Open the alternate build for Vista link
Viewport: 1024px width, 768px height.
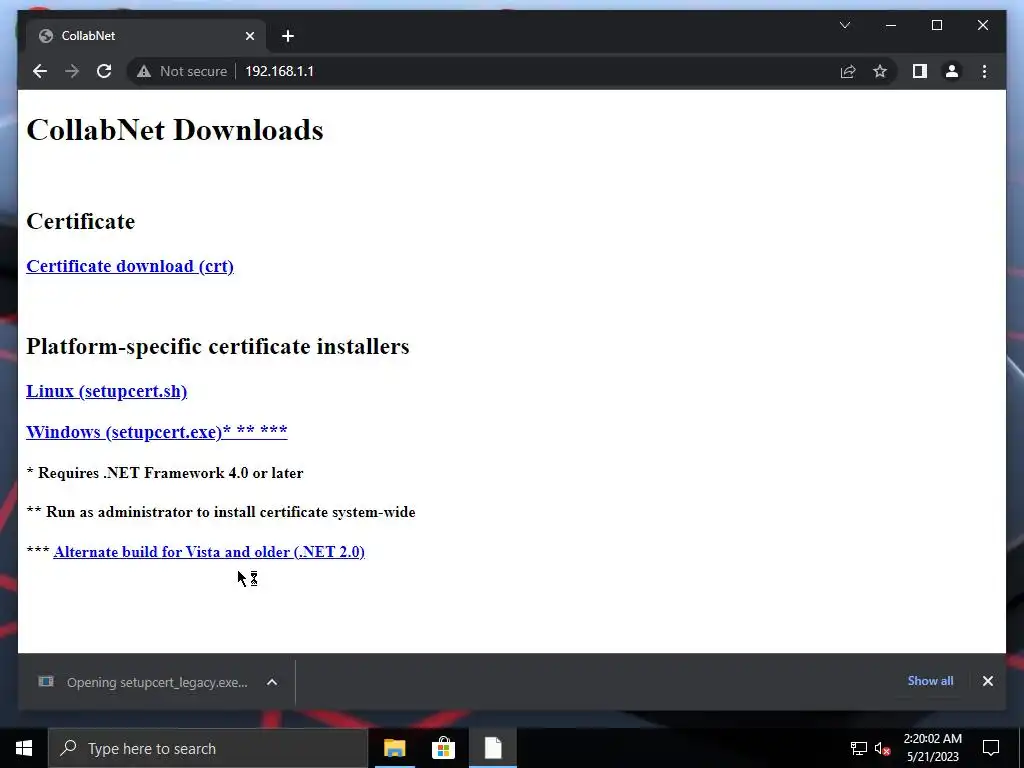point(209,552)
